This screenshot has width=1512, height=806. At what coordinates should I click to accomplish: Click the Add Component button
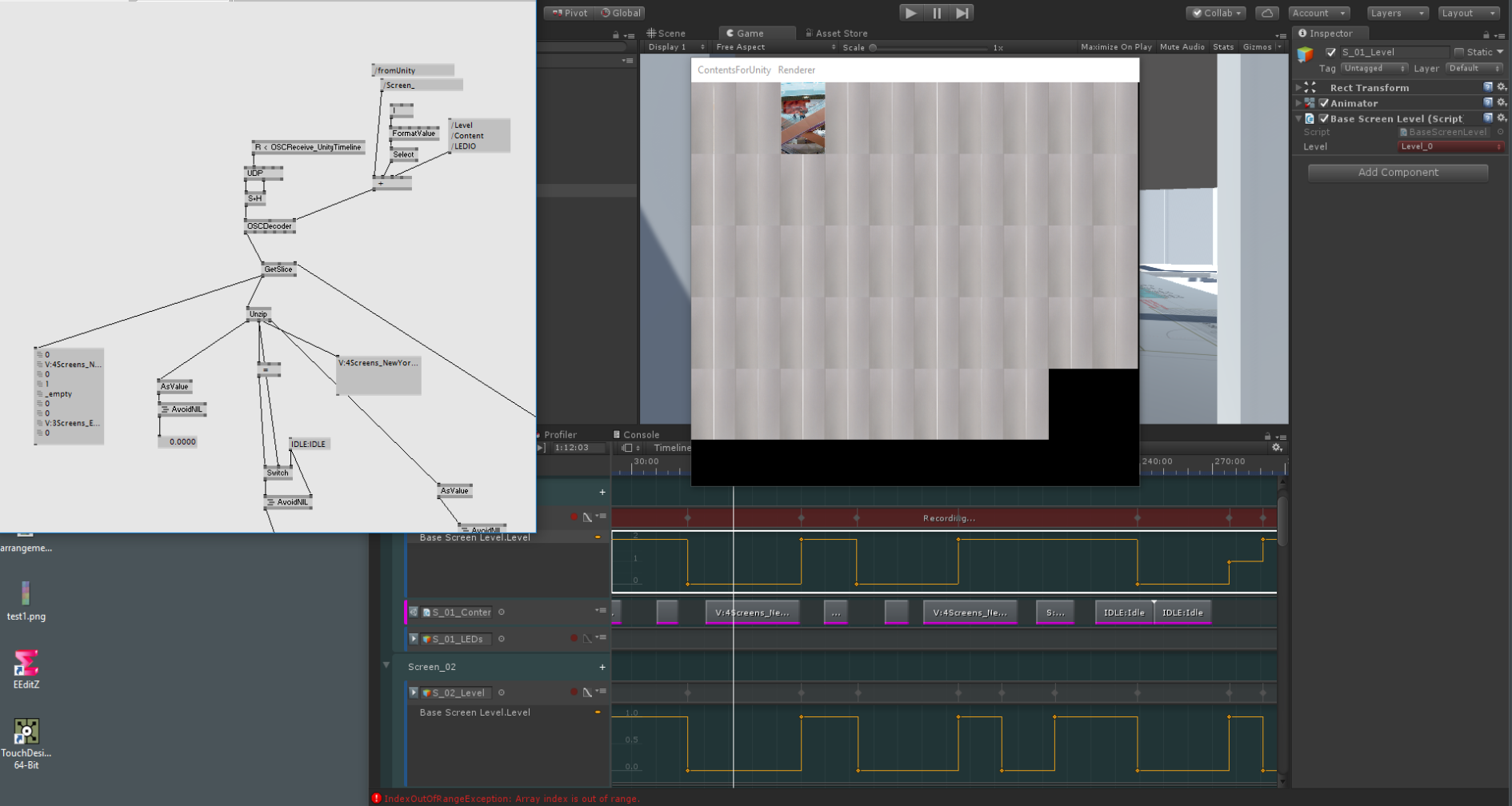click(x=1398, y=172)
